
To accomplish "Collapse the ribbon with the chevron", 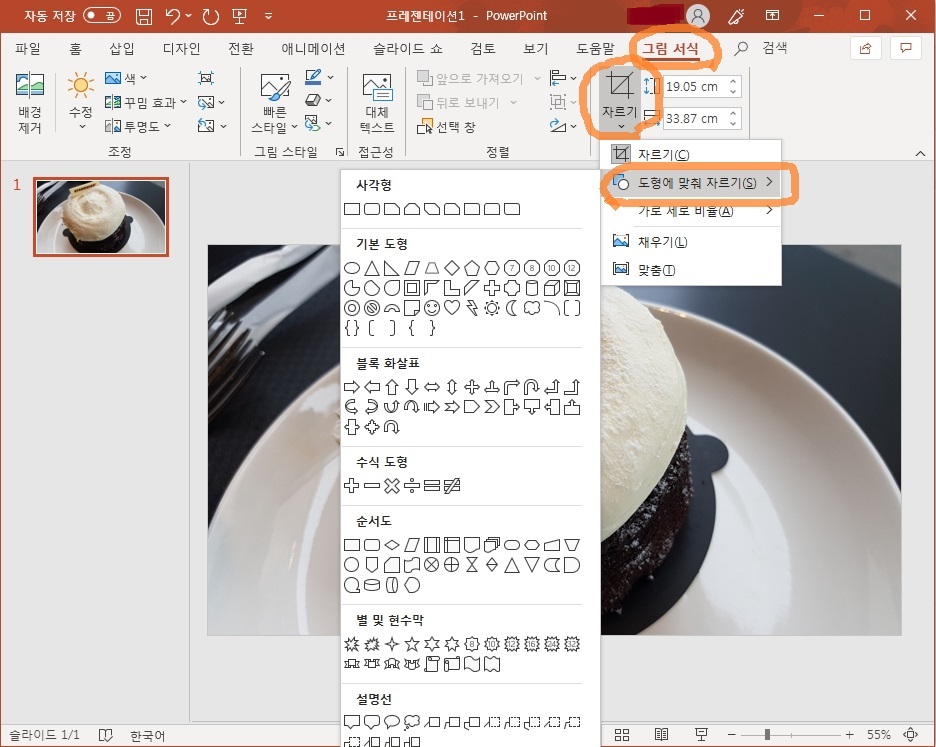I will tap(920, 153).
